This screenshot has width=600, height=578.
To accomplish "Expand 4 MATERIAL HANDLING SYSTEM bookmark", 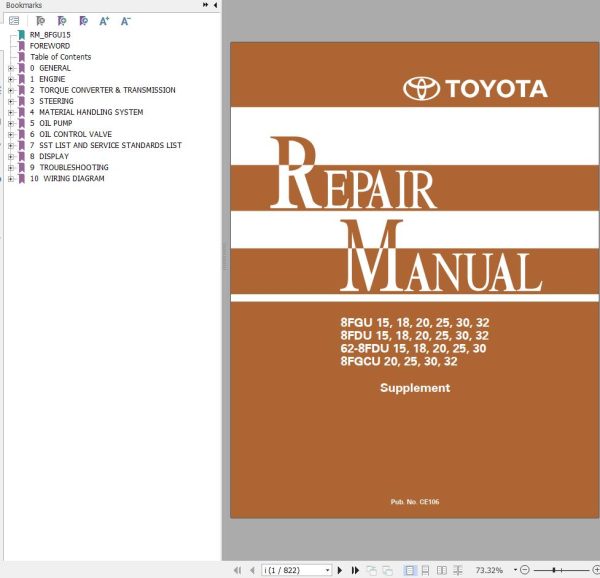I will coord(11,112).
